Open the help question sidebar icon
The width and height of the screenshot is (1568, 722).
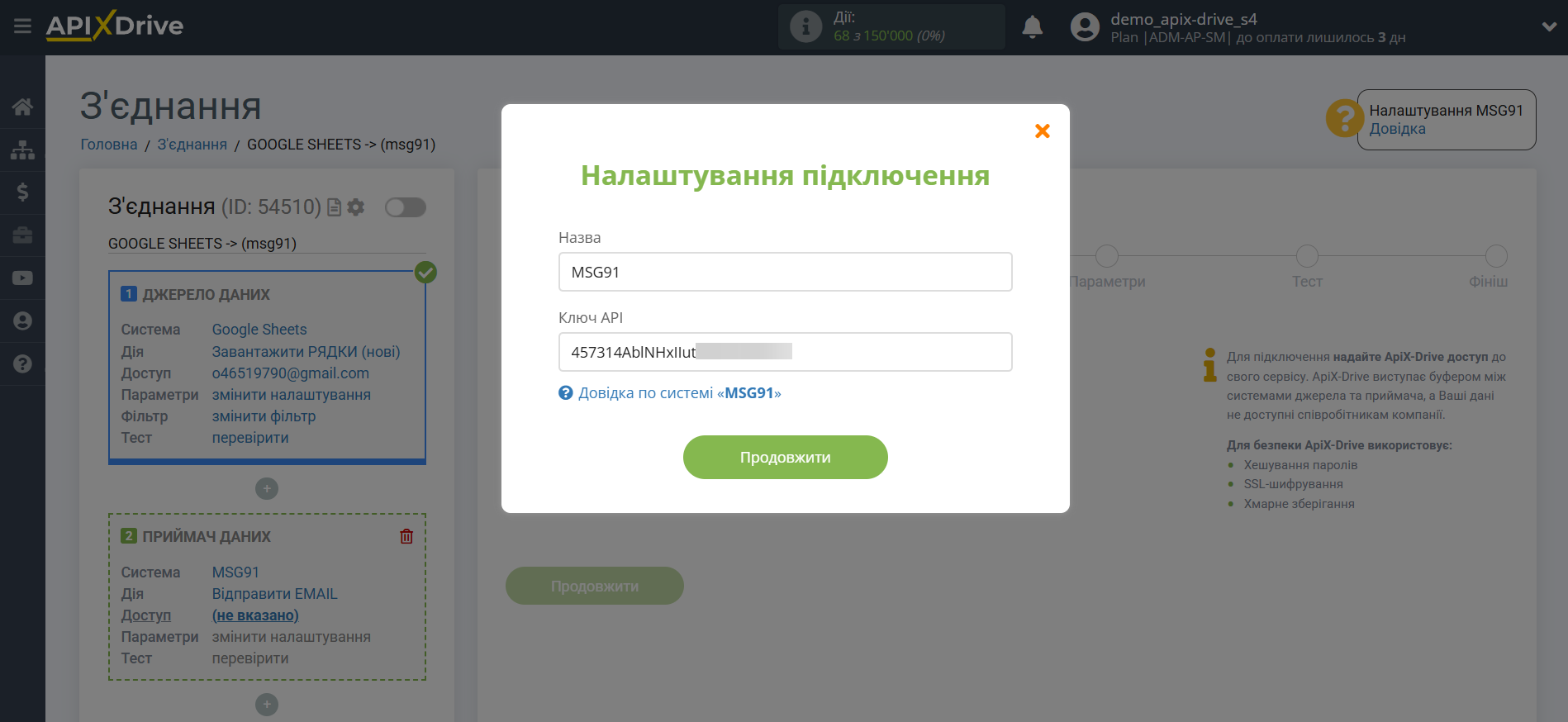(x=22, y=364)
